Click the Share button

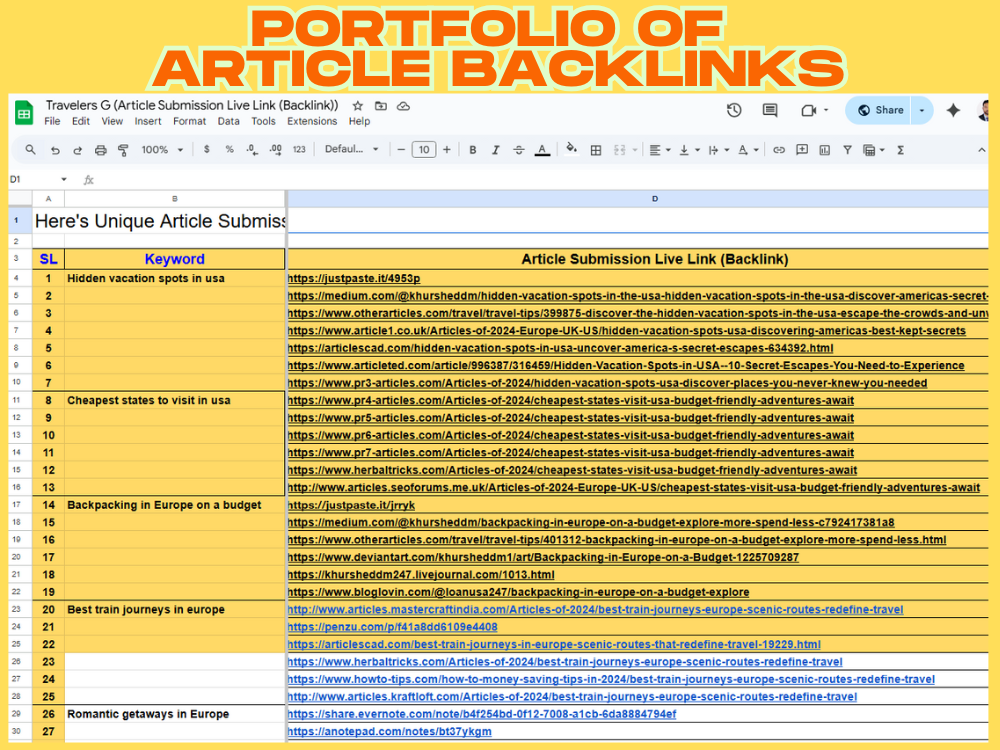(x=880, y=110)
